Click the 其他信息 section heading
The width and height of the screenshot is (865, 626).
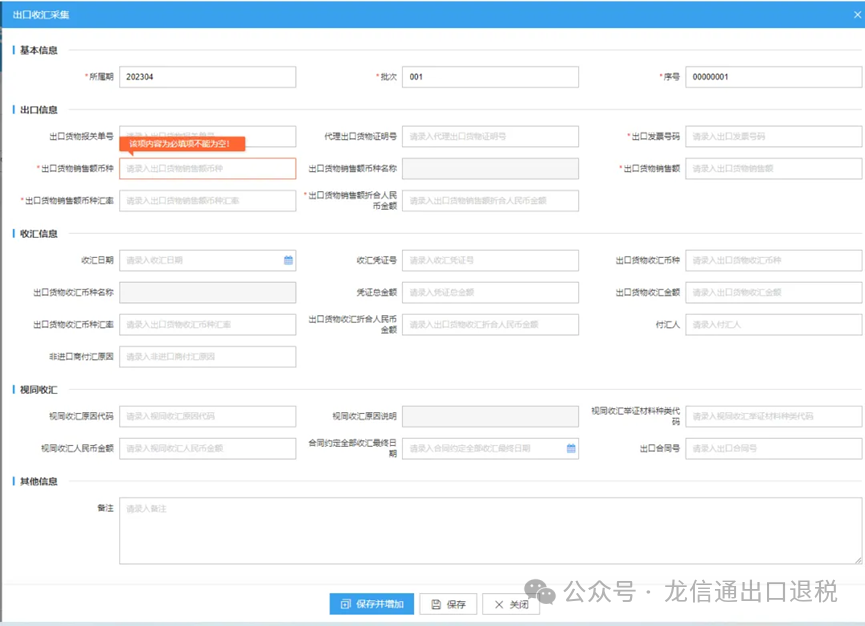click(x=39, y=481)
